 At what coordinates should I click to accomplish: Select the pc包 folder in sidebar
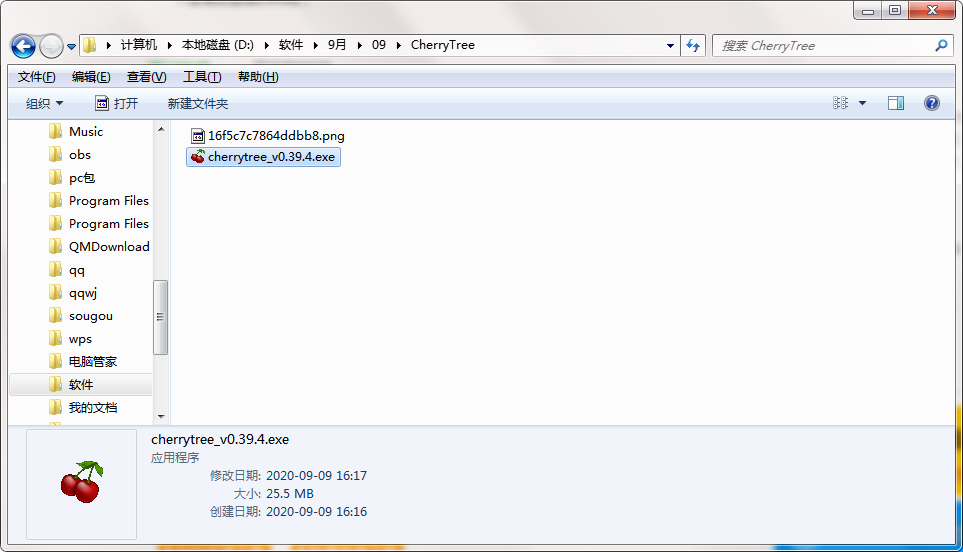pyautogui.click(x=82, y=178)
